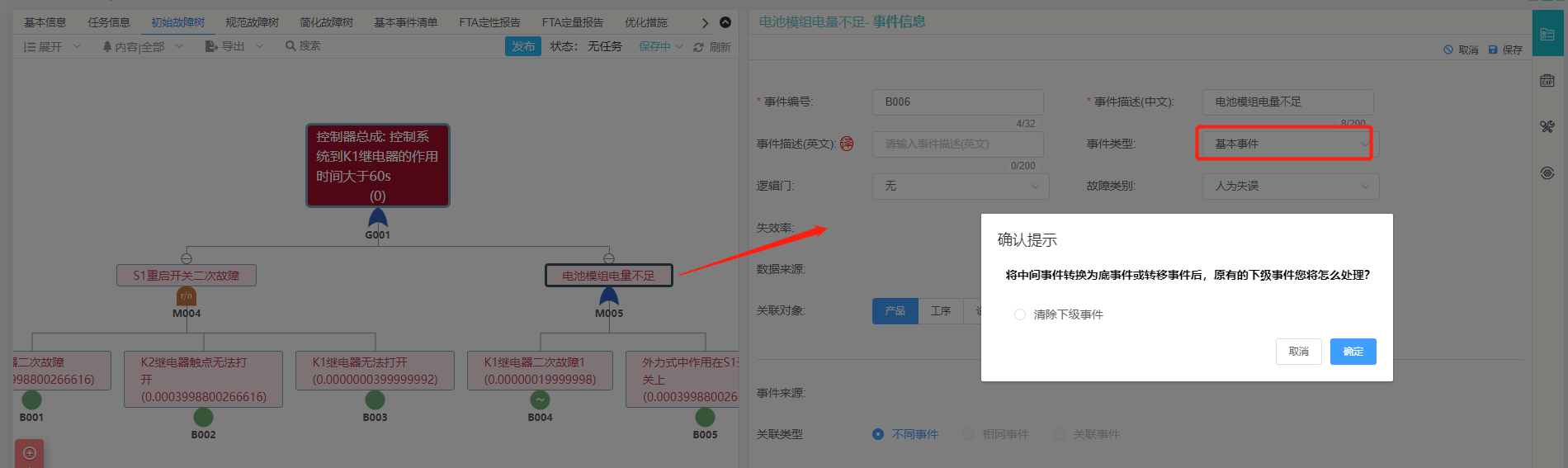The height and width of the screenshot is (468, 1568).
Task: Select the 工序 associated object tab
Action: click(941, 310)
